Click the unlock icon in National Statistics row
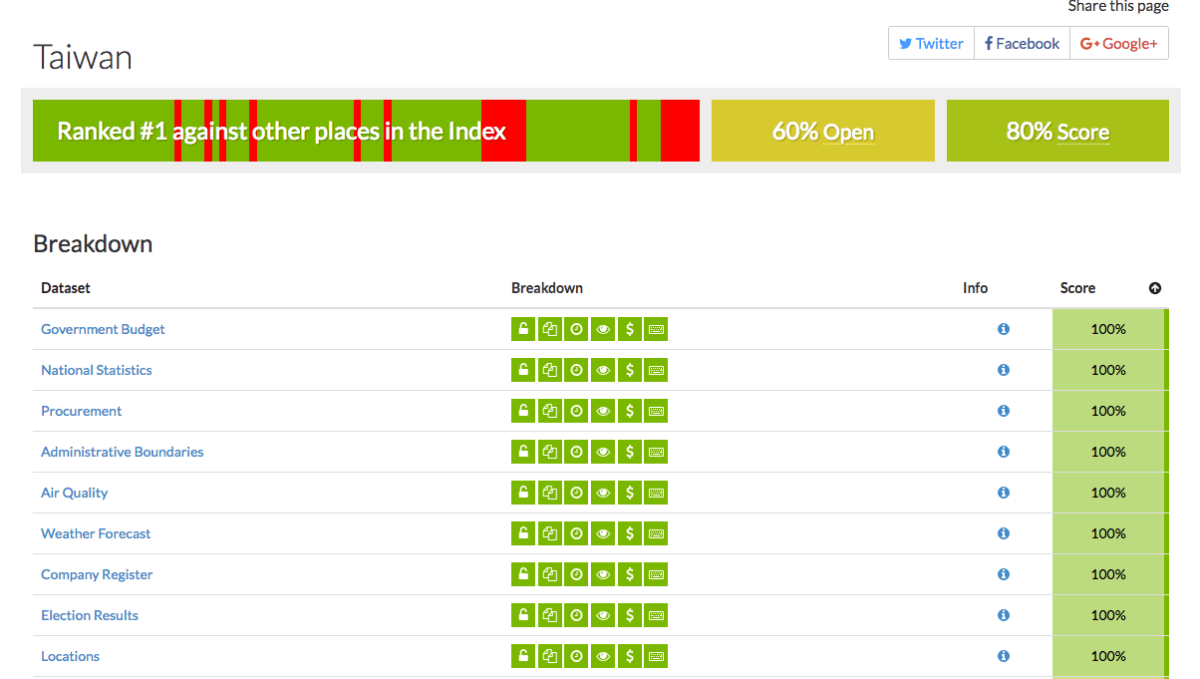The image size is (1200, 679). pyautogui.click(x=523, y=370)
